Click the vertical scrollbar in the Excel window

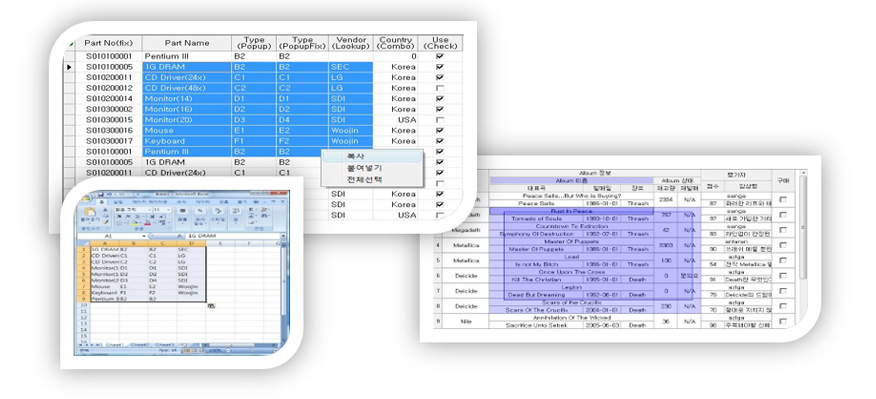click(283, 293)
